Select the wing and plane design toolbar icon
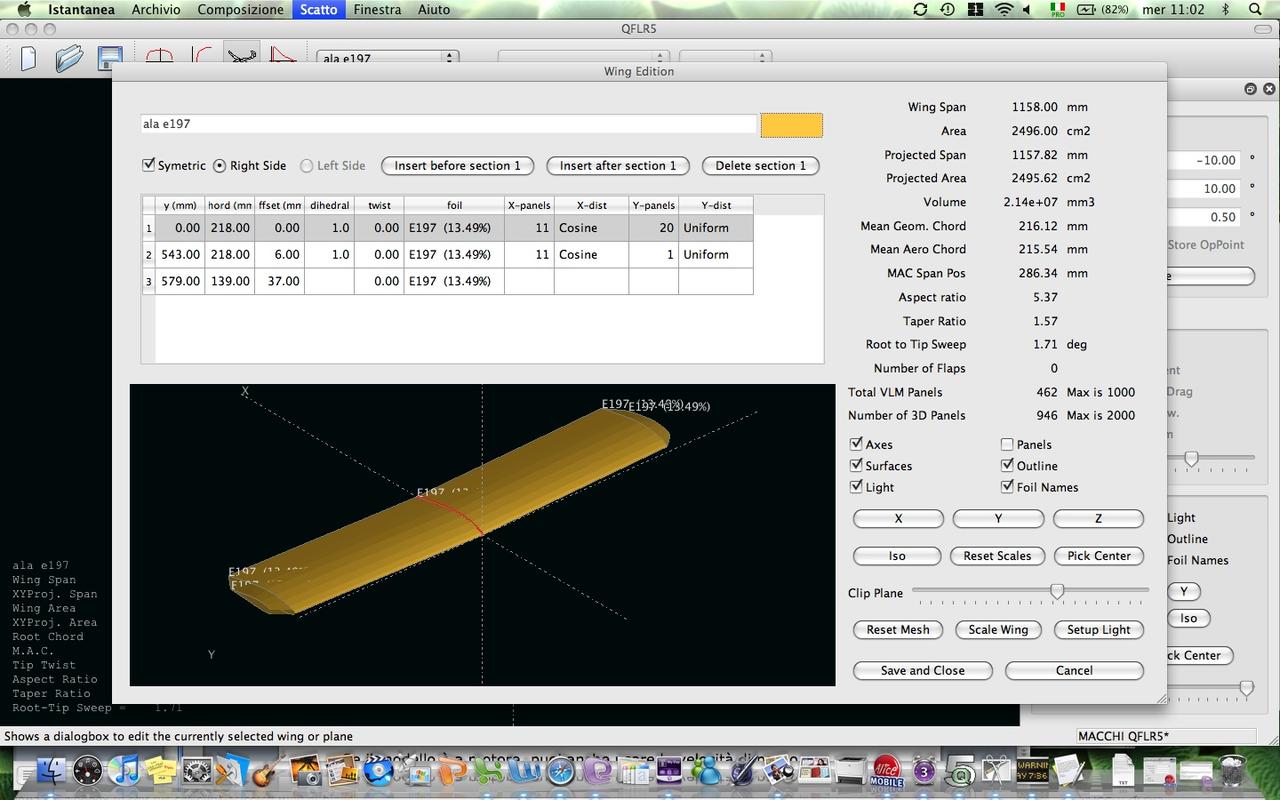Image resolution: width=1280 pixels, height=800 pixels. (241, 56)
